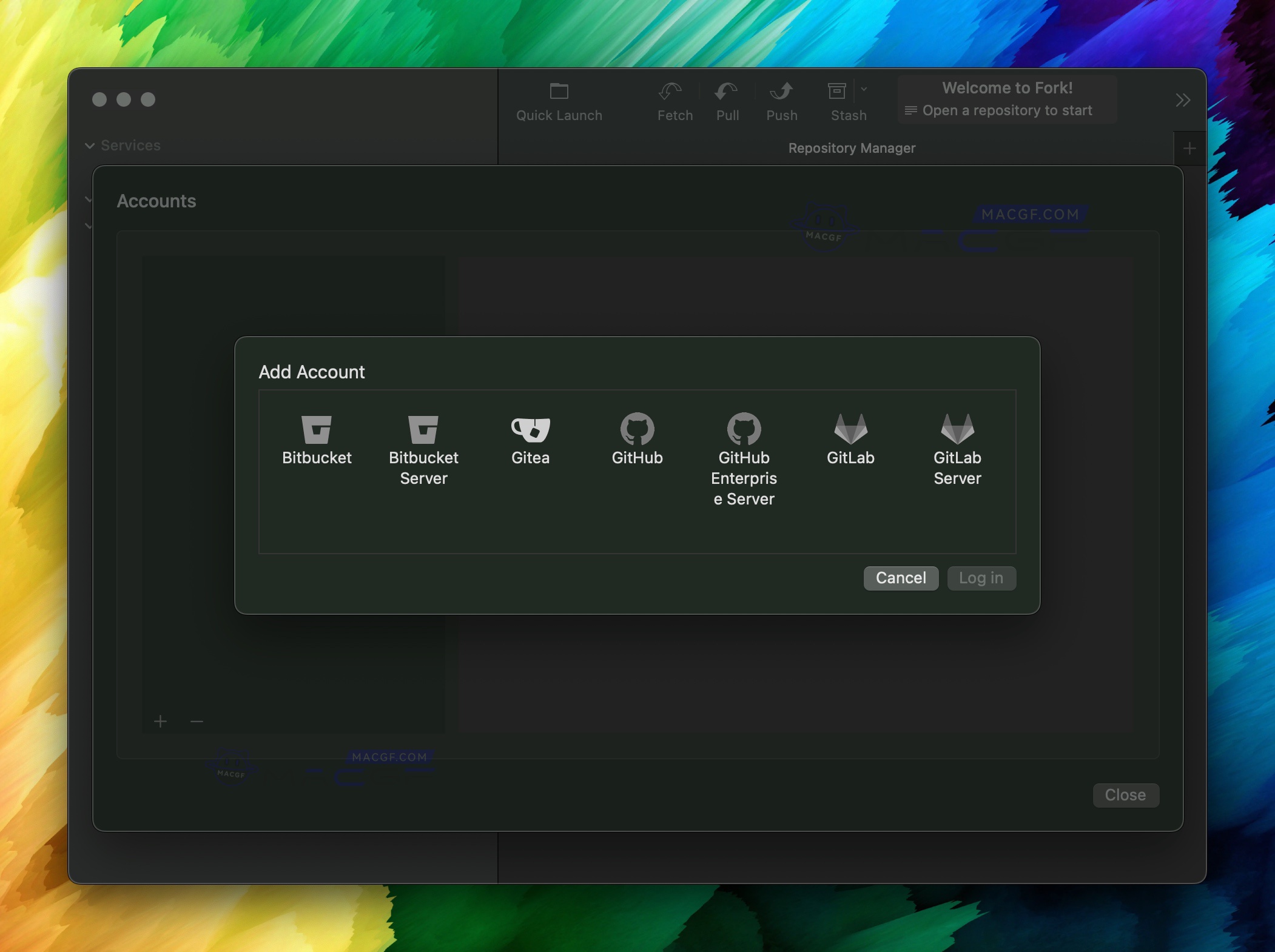Select the Bitbucket Server account type
1275x952 pixels.
click(423, 438)
